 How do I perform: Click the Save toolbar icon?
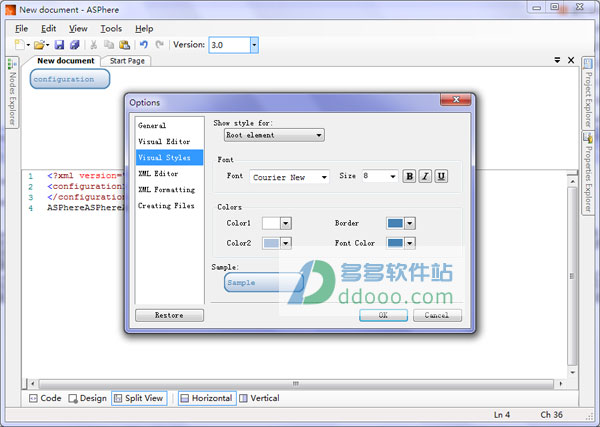tap(59, 45)
